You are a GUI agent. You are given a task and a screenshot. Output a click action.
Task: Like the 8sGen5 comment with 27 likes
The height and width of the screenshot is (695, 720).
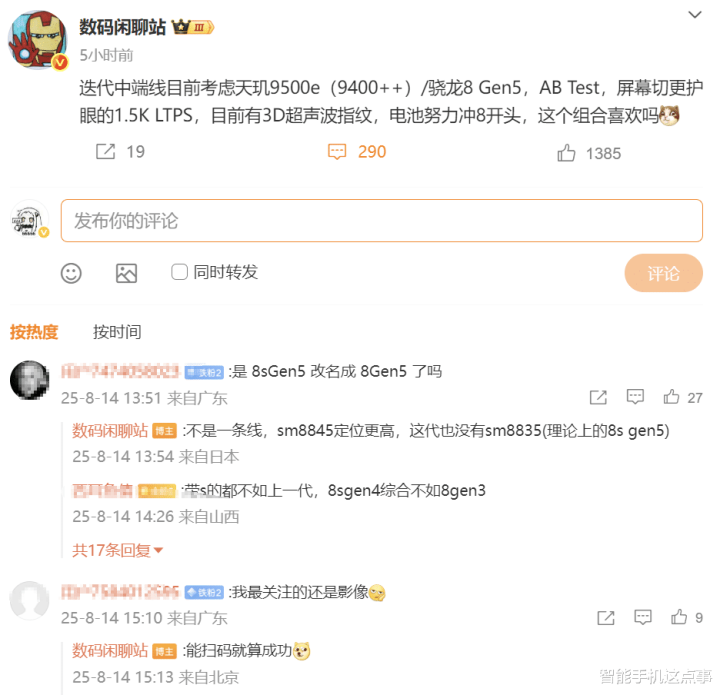click(671, 397)
